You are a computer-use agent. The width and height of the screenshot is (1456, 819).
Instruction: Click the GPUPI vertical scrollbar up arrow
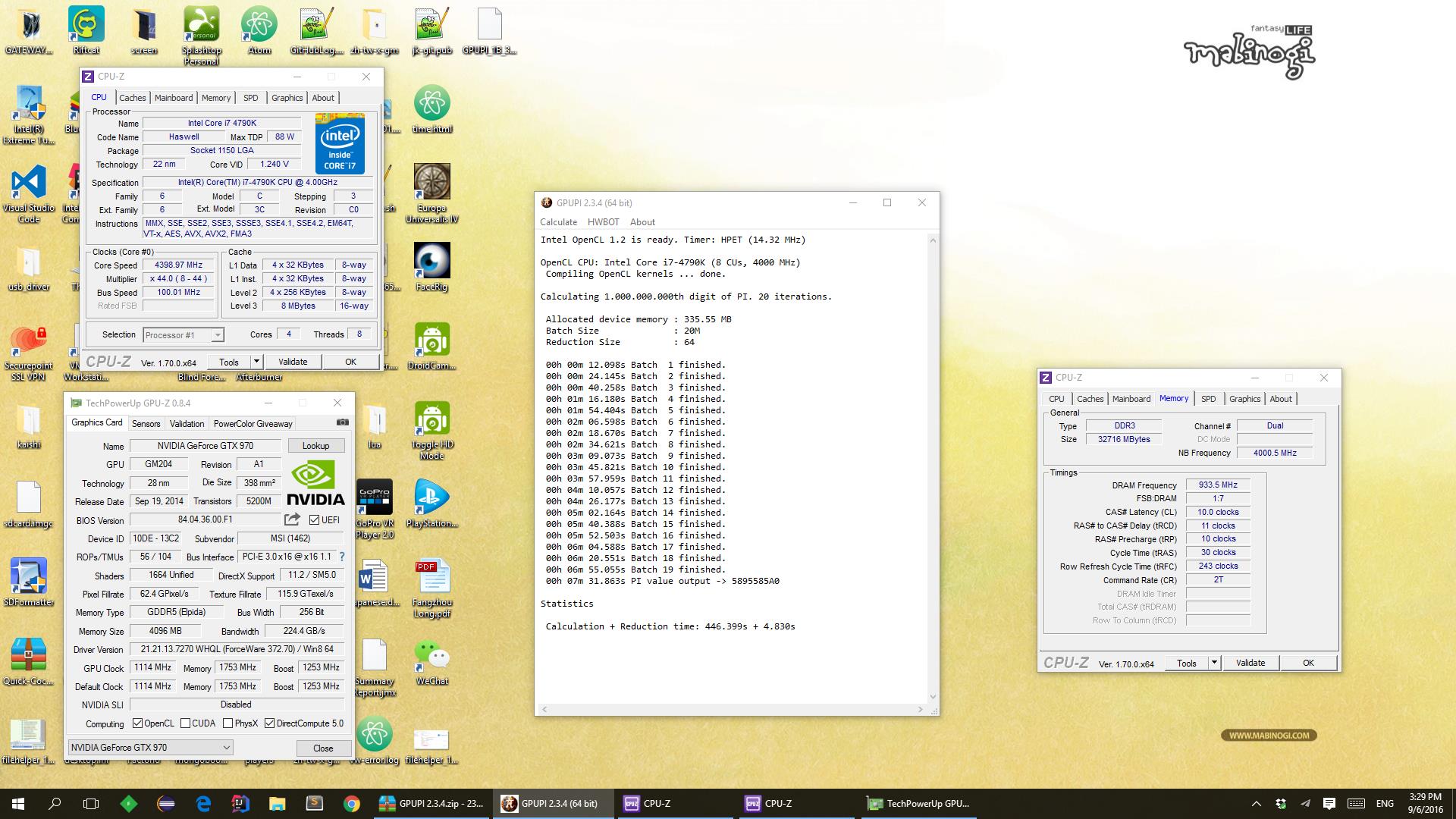pyautogui.click(x=933, y=240)
